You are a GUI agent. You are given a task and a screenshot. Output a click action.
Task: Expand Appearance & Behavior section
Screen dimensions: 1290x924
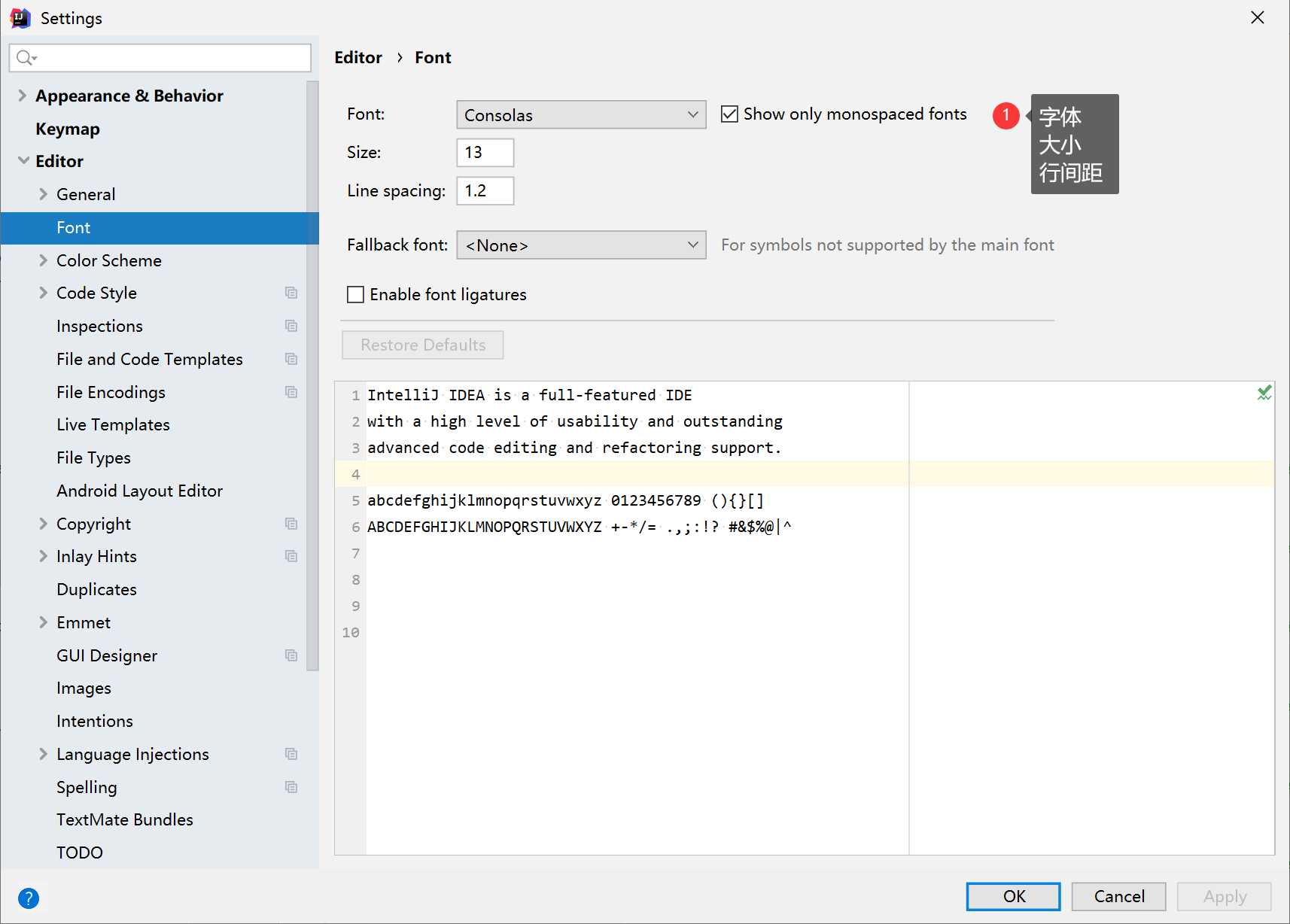tap(22, 96)
